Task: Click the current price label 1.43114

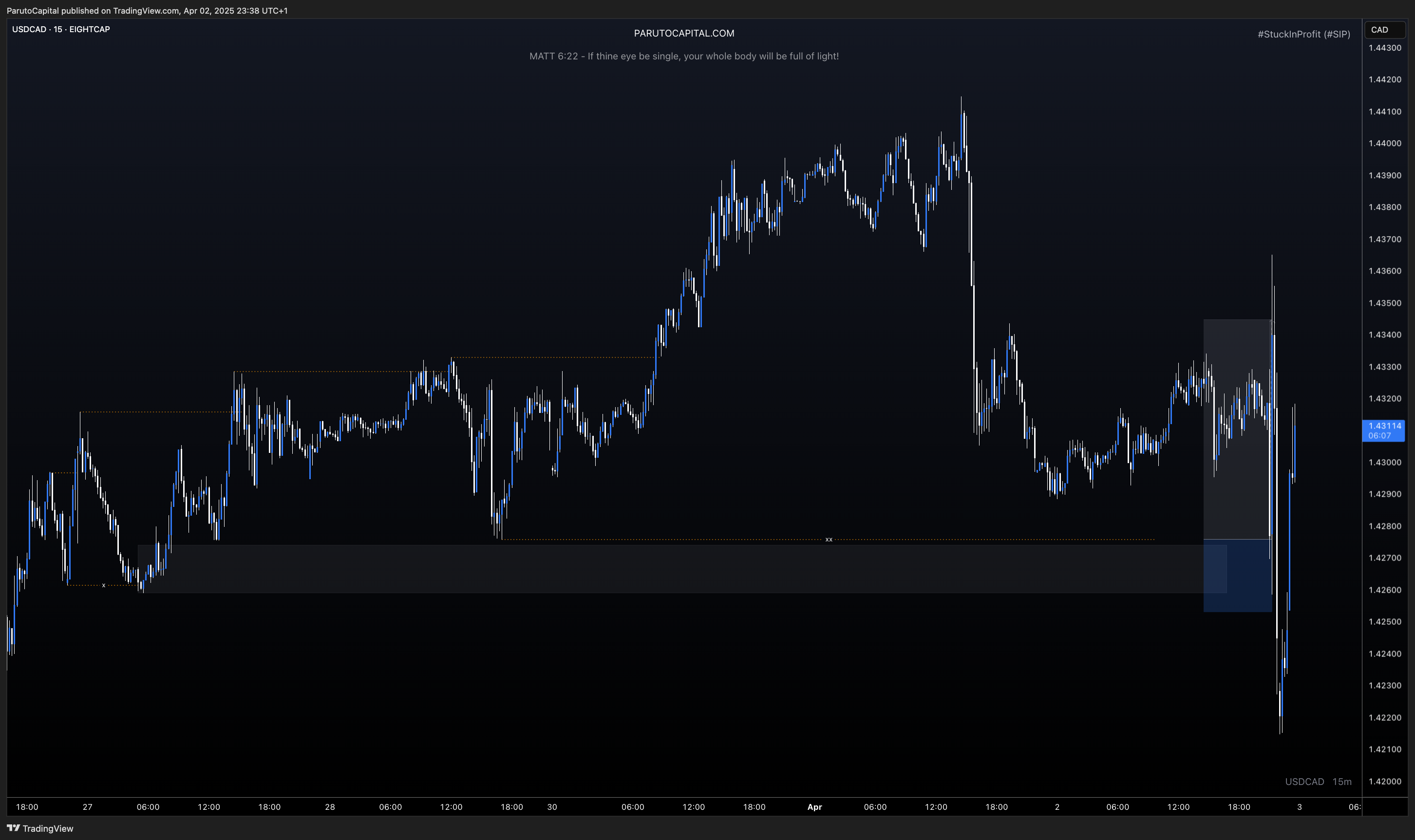Action: (x=1384, y=430)
